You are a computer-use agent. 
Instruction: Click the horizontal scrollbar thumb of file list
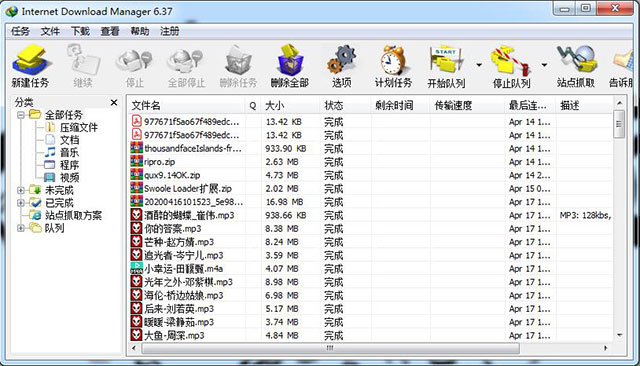pos(331,348)
